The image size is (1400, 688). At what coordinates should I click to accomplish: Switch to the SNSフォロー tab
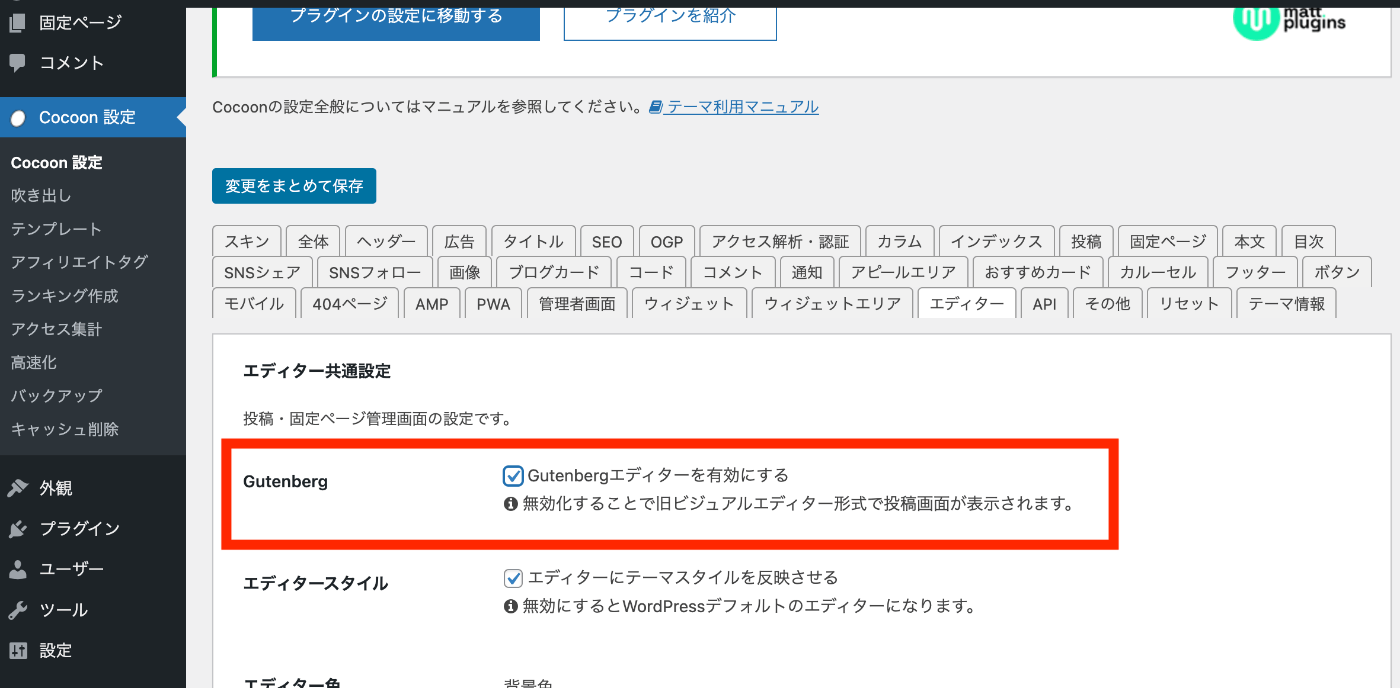375,272
